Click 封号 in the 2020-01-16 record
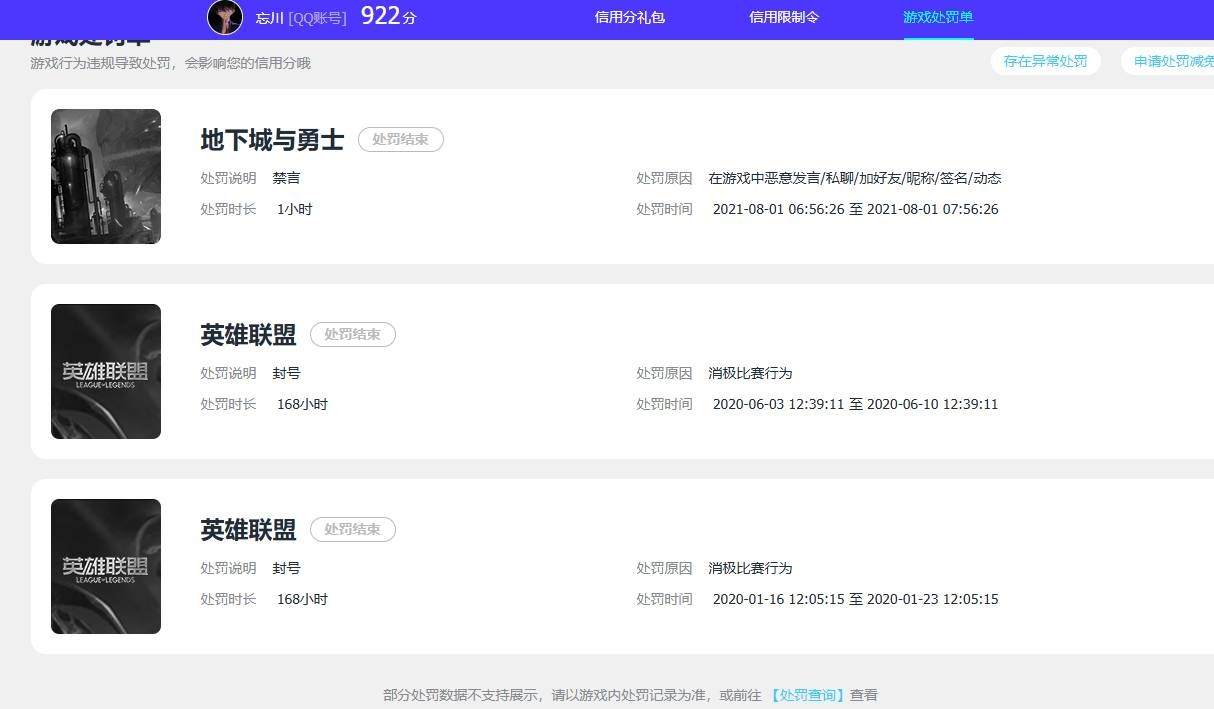Viewport: 1214px width, 709px height. [286, 568]
